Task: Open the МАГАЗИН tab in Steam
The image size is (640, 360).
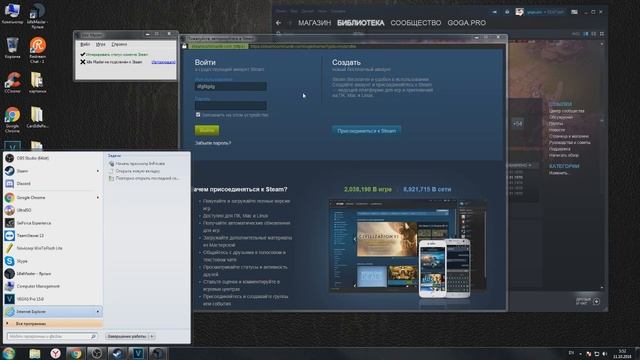Action: (314, 23)
